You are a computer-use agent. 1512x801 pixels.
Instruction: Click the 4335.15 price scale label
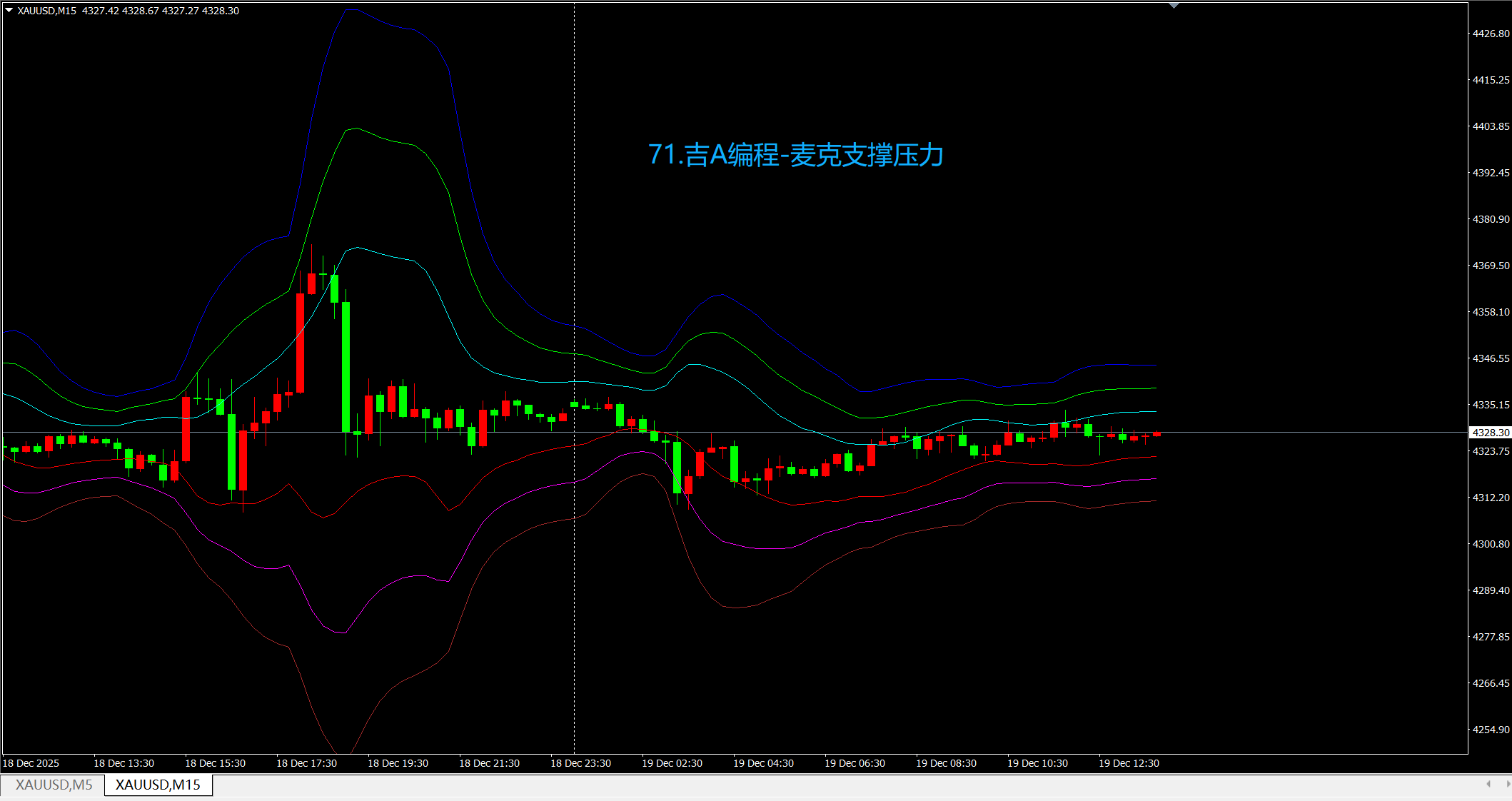click(1491, 405)
